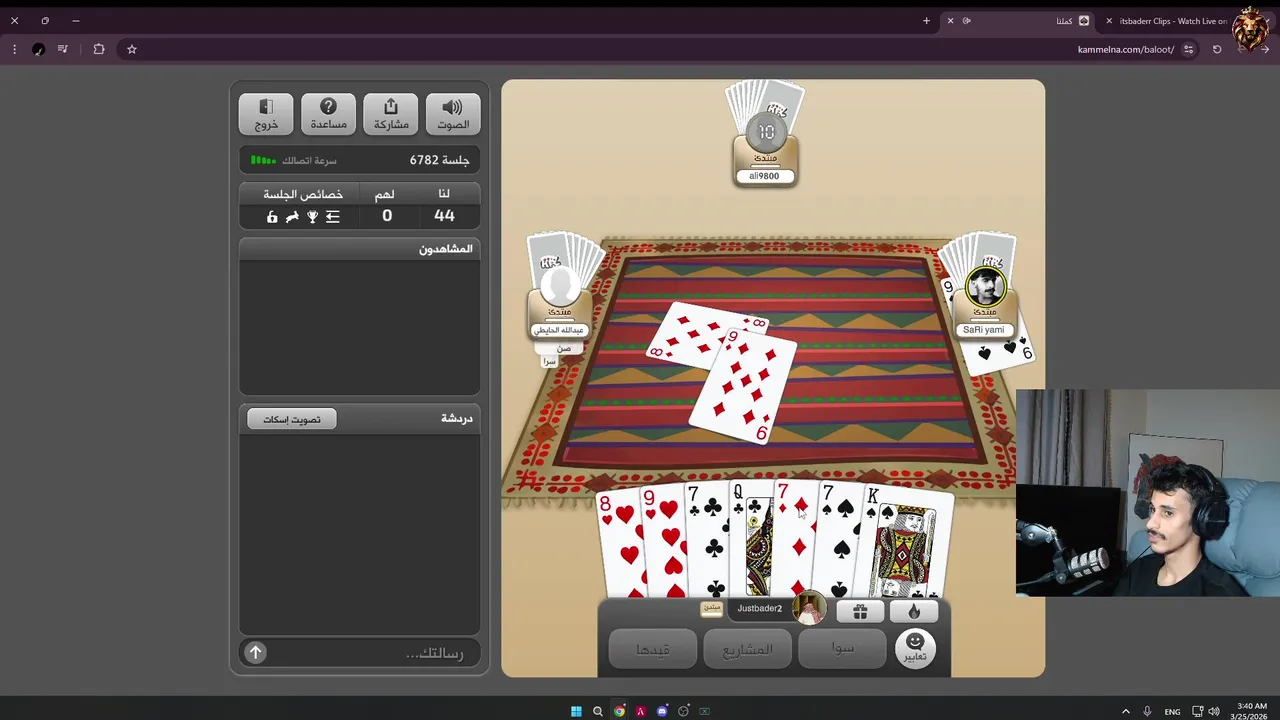
Task: Click the open padlock session property icon
Action: tap(272, 217)
